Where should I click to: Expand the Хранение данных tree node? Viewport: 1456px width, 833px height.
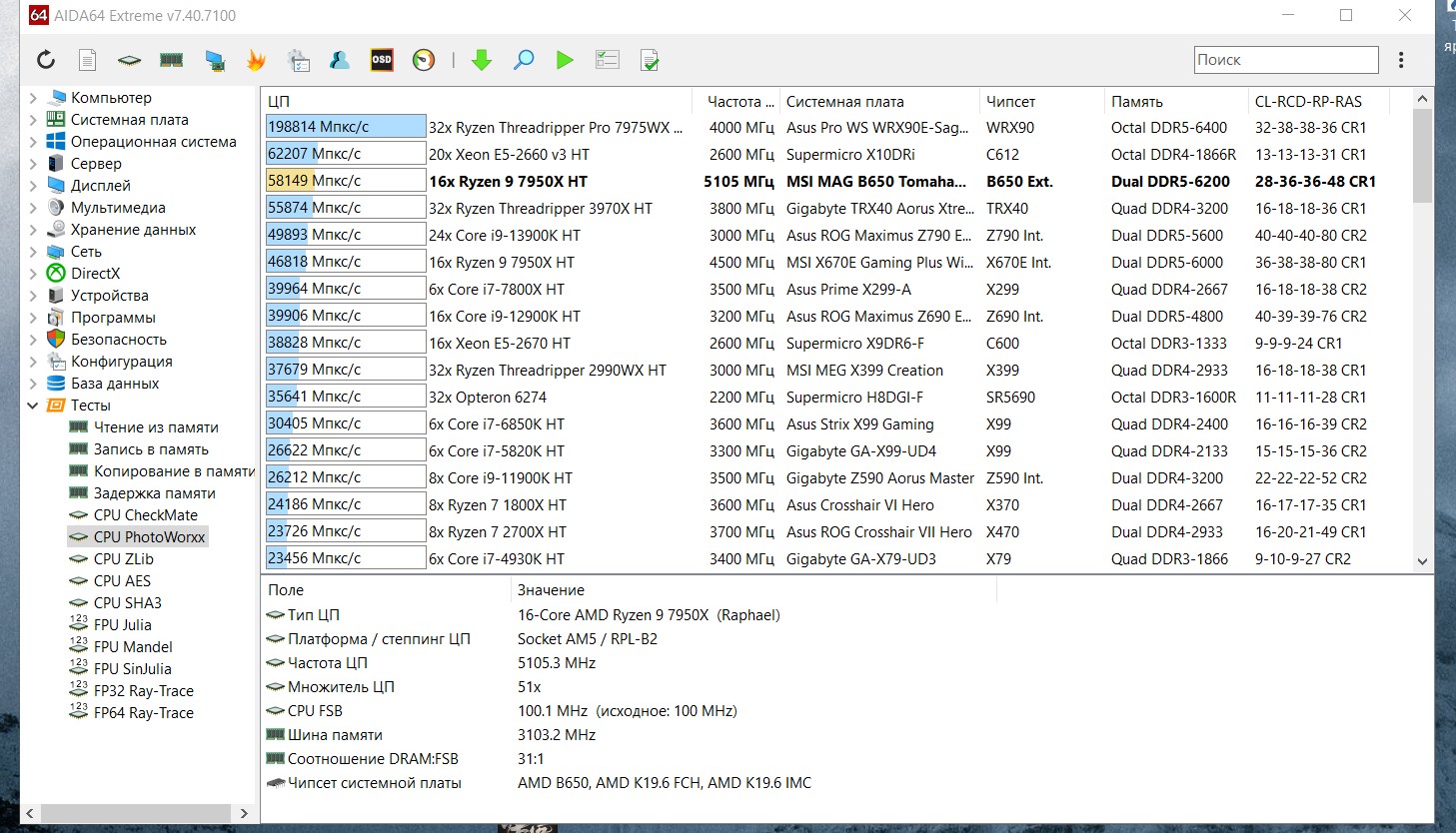tap(33, 230)
